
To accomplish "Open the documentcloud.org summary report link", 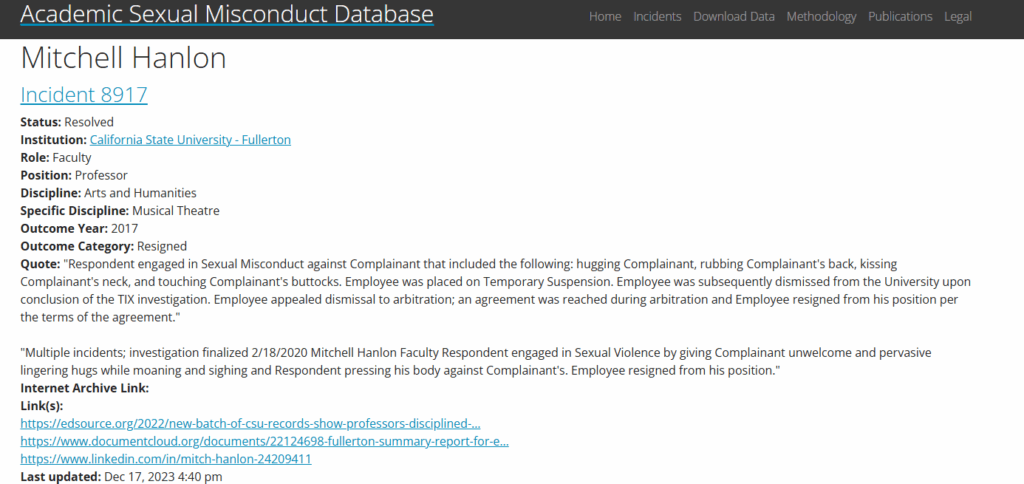I will click(x=264, y=441).
